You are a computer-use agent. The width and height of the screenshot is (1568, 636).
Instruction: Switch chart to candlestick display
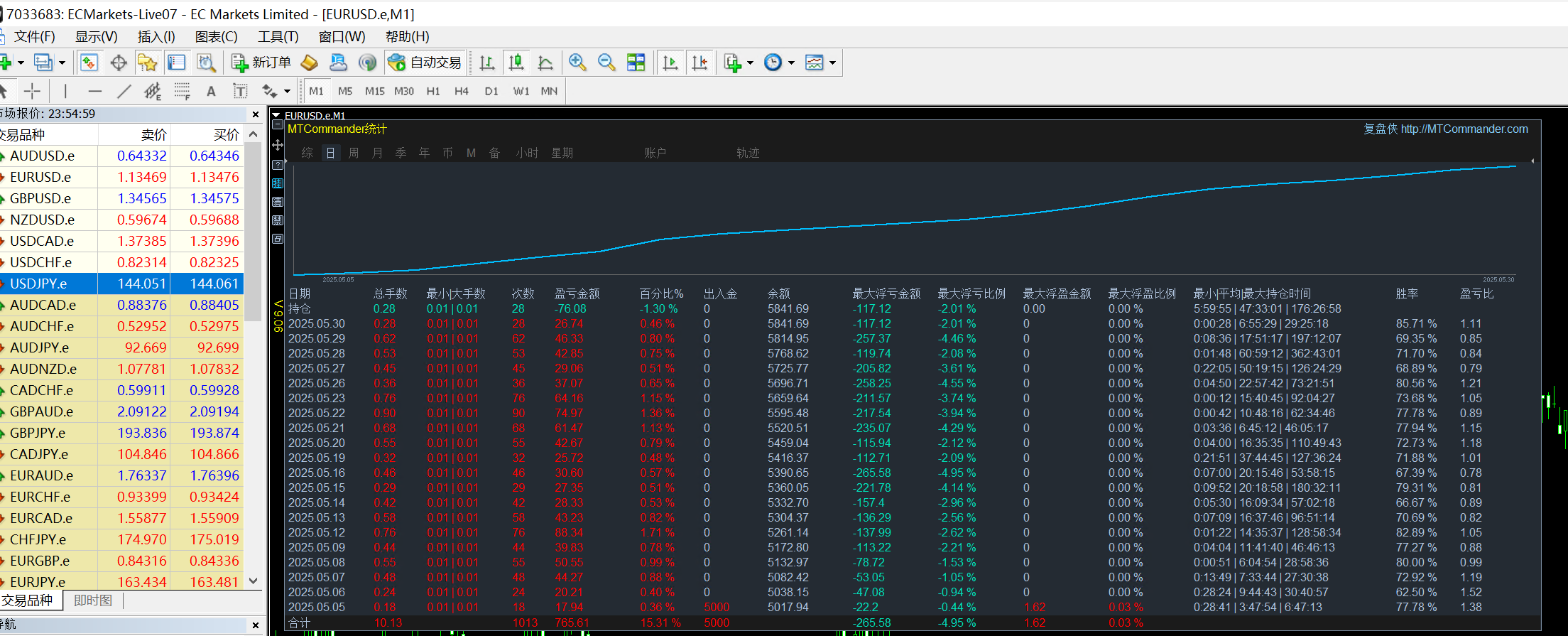click(x=516, y=63)
